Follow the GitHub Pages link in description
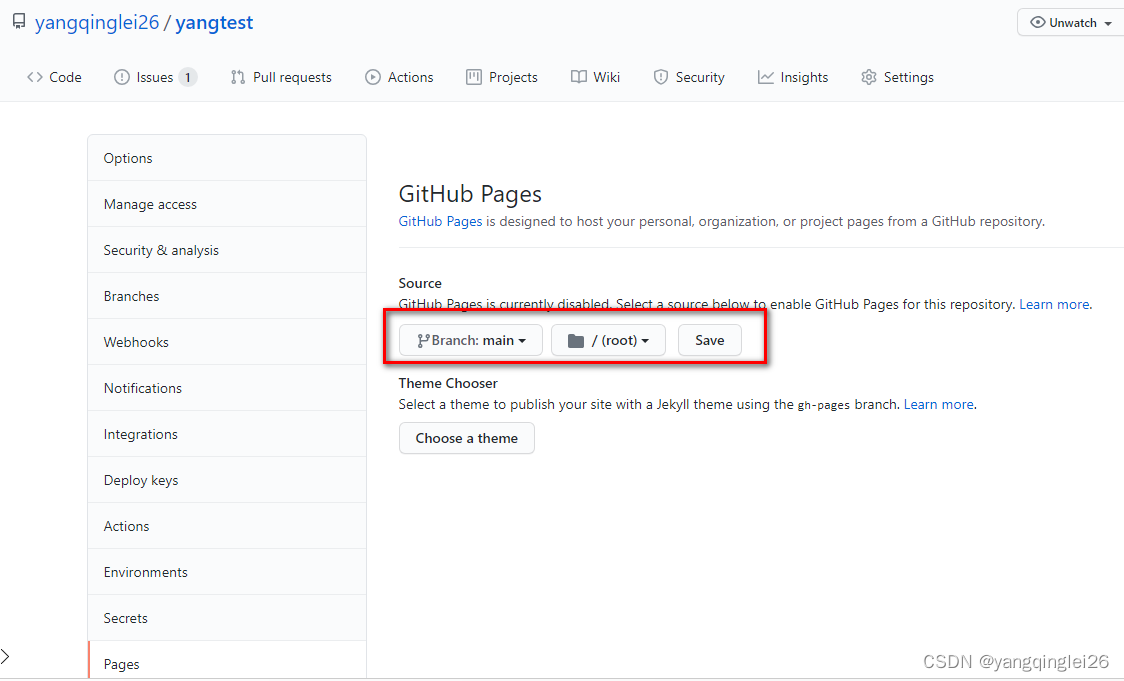The image size is (1124, 681). (x=440, y=222)
